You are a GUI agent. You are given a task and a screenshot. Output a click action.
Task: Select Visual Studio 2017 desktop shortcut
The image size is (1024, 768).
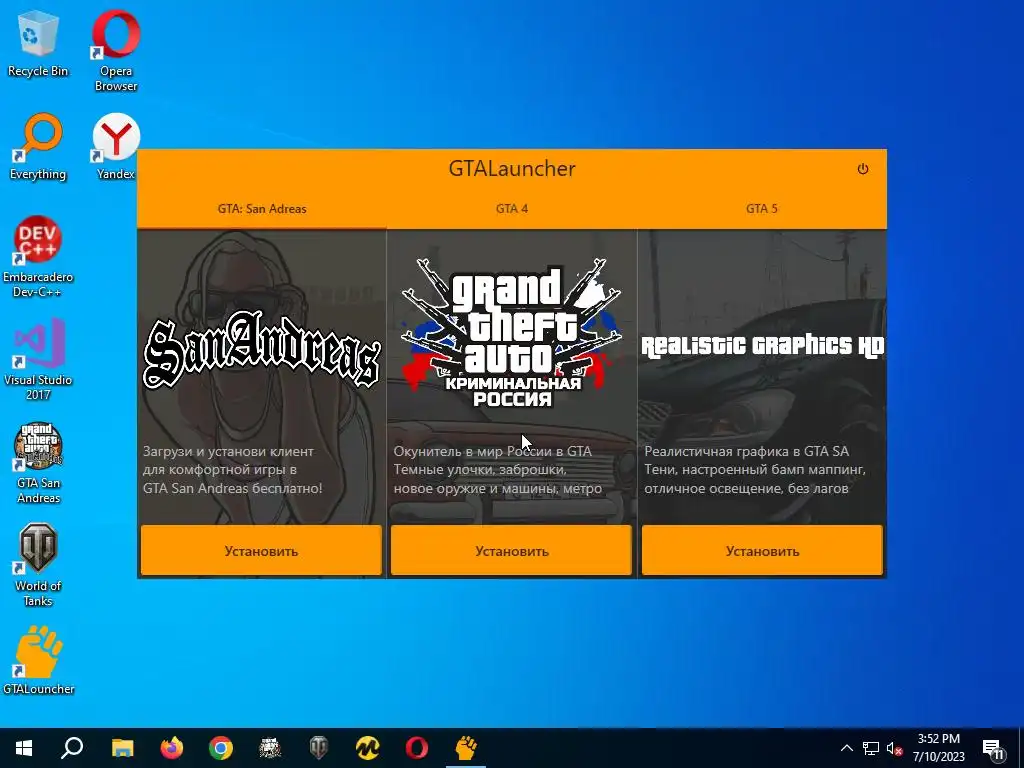[x=38, y=359]
